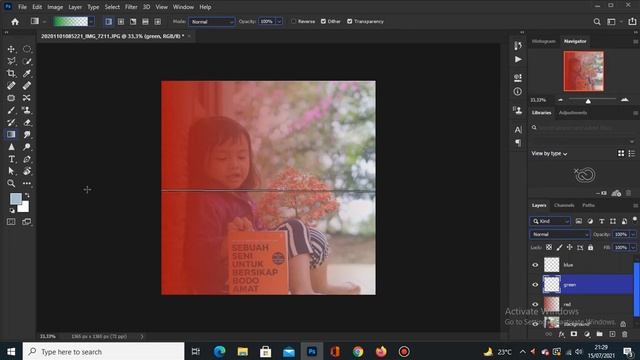Select the Eraser tool
This screenshot has width=640, height=360.
(27, 122)
